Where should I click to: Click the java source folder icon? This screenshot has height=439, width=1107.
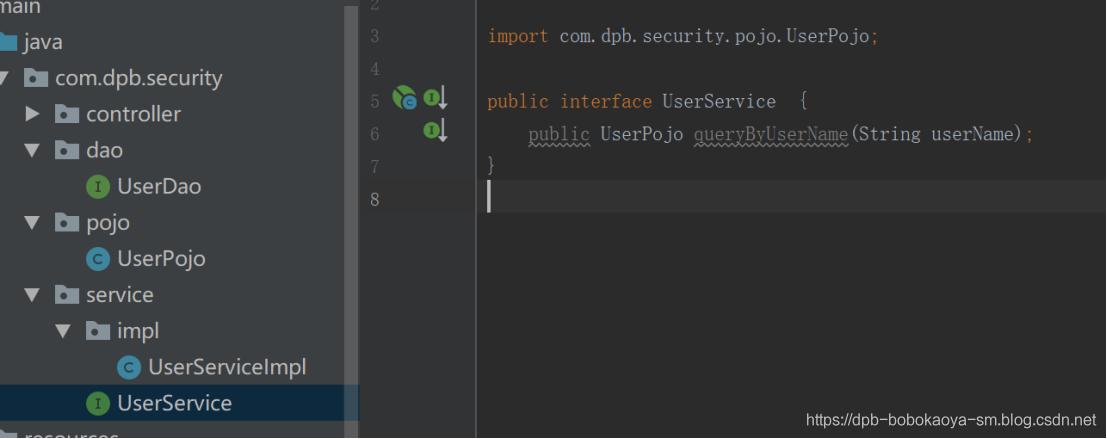pos(8,42)
